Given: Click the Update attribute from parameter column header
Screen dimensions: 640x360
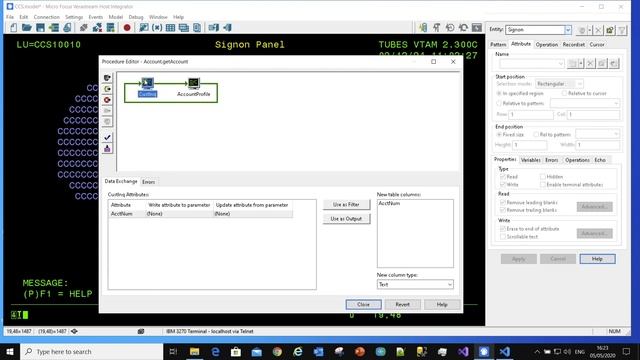Looking at the screenshot, I should tap(252, 205).
